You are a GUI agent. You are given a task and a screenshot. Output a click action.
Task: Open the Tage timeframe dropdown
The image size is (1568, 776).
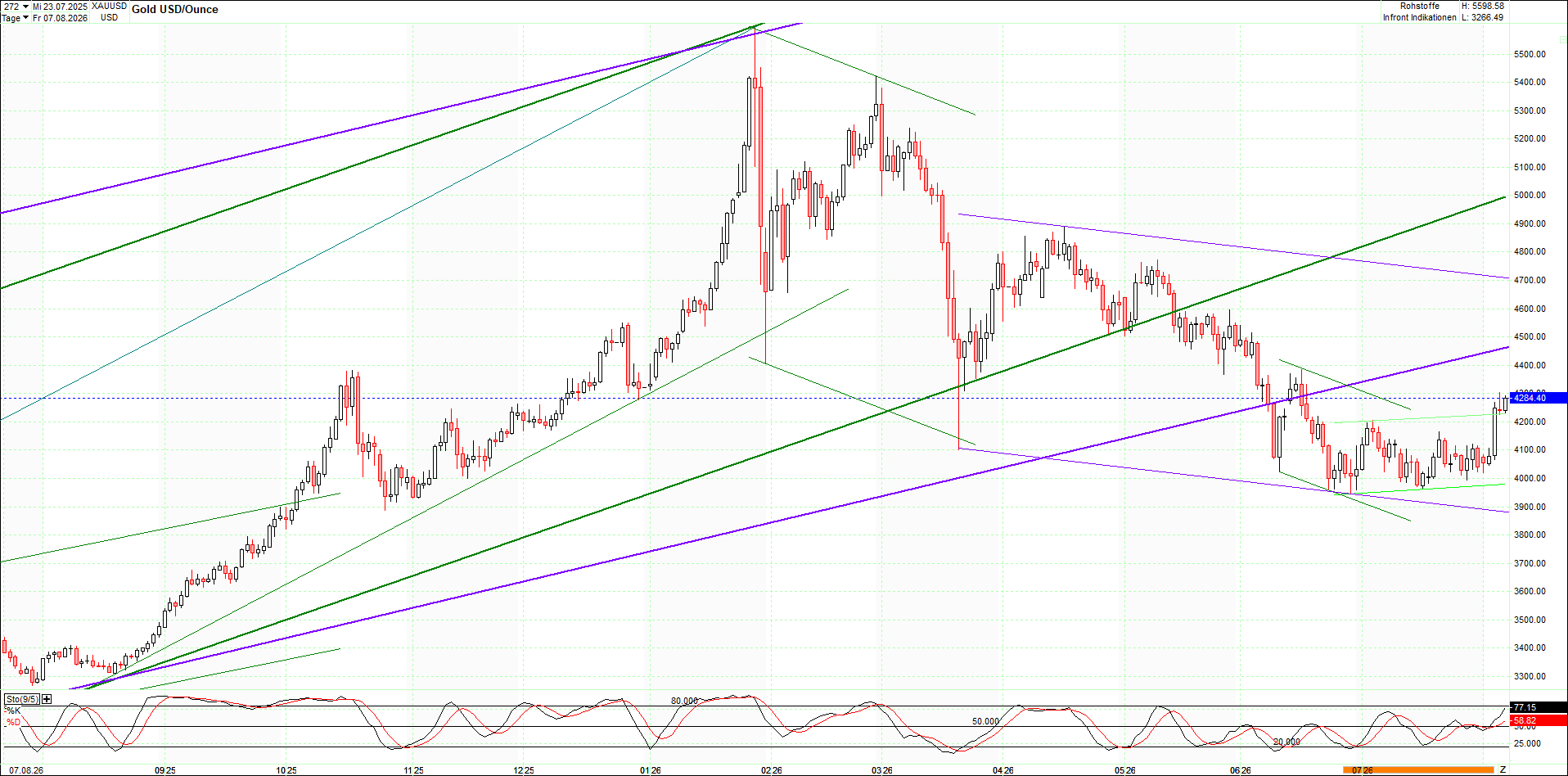coord(16,17)
